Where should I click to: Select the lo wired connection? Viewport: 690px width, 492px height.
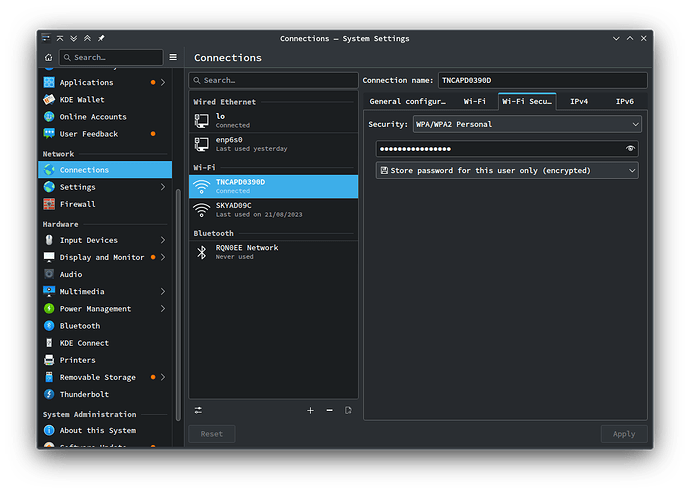pos(274,121)
